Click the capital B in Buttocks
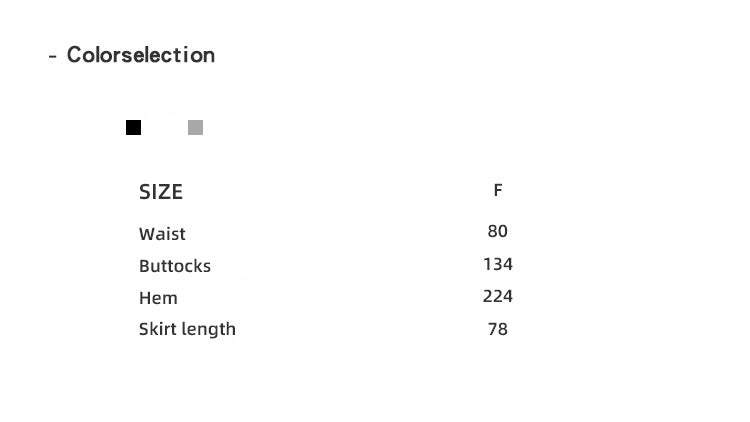The height and width of the screenshot is (422, 750). [145, 266]
